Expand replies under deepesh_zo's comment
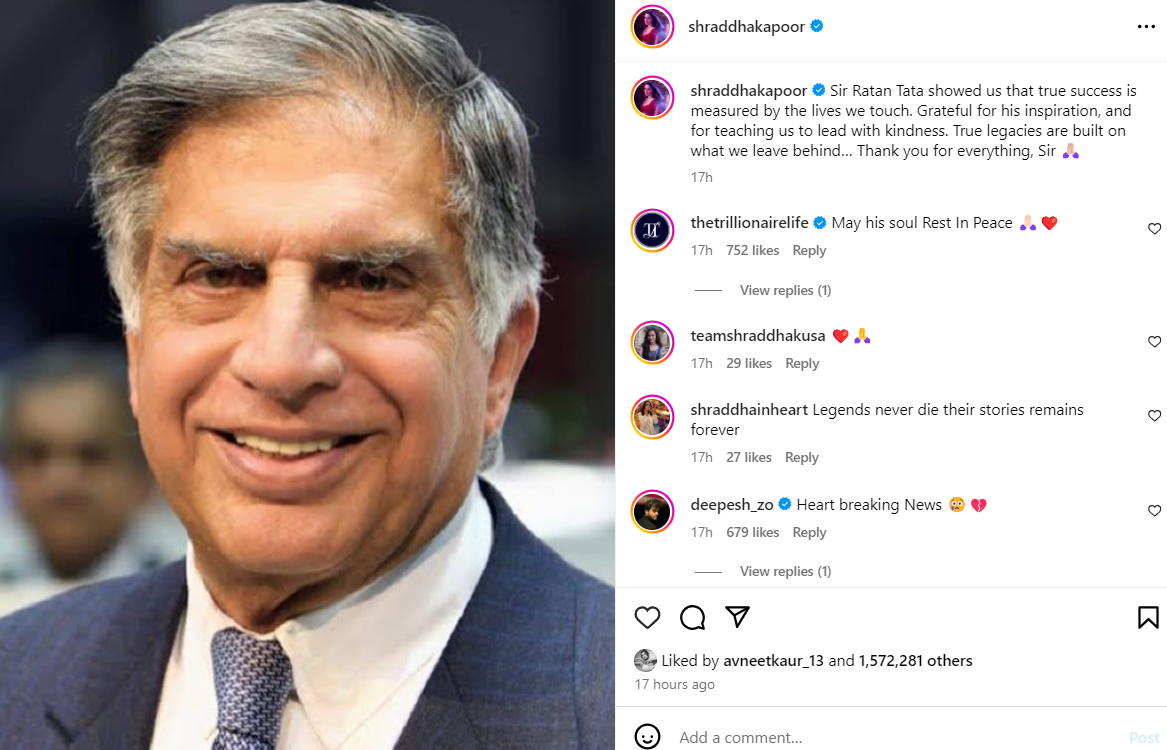This screenshot has height=750, width=1167. (785, 571)
